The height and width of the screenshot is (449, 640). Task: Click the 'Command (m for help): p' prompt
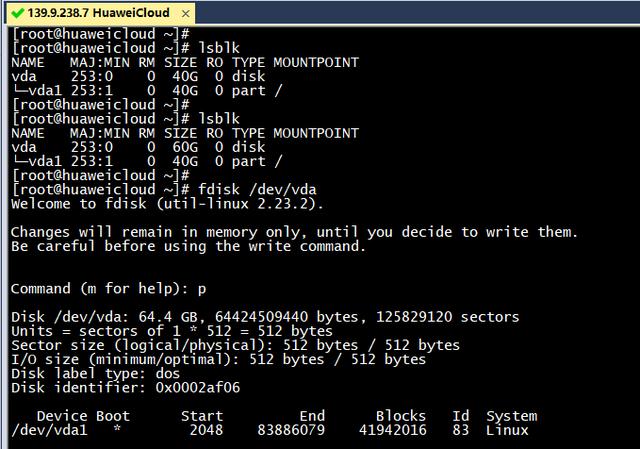click(x=109, y=289)
